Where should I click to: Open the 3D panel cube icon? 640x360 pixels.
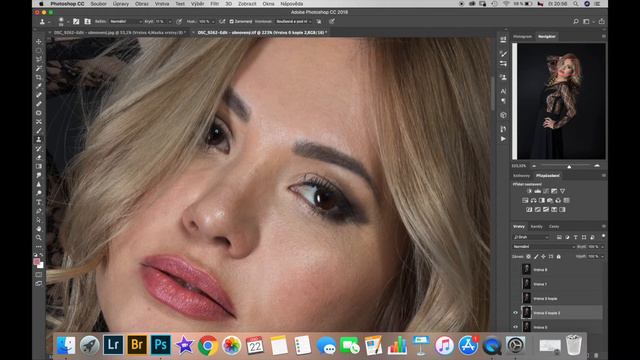pyautogui.click(x=503, y=115)
